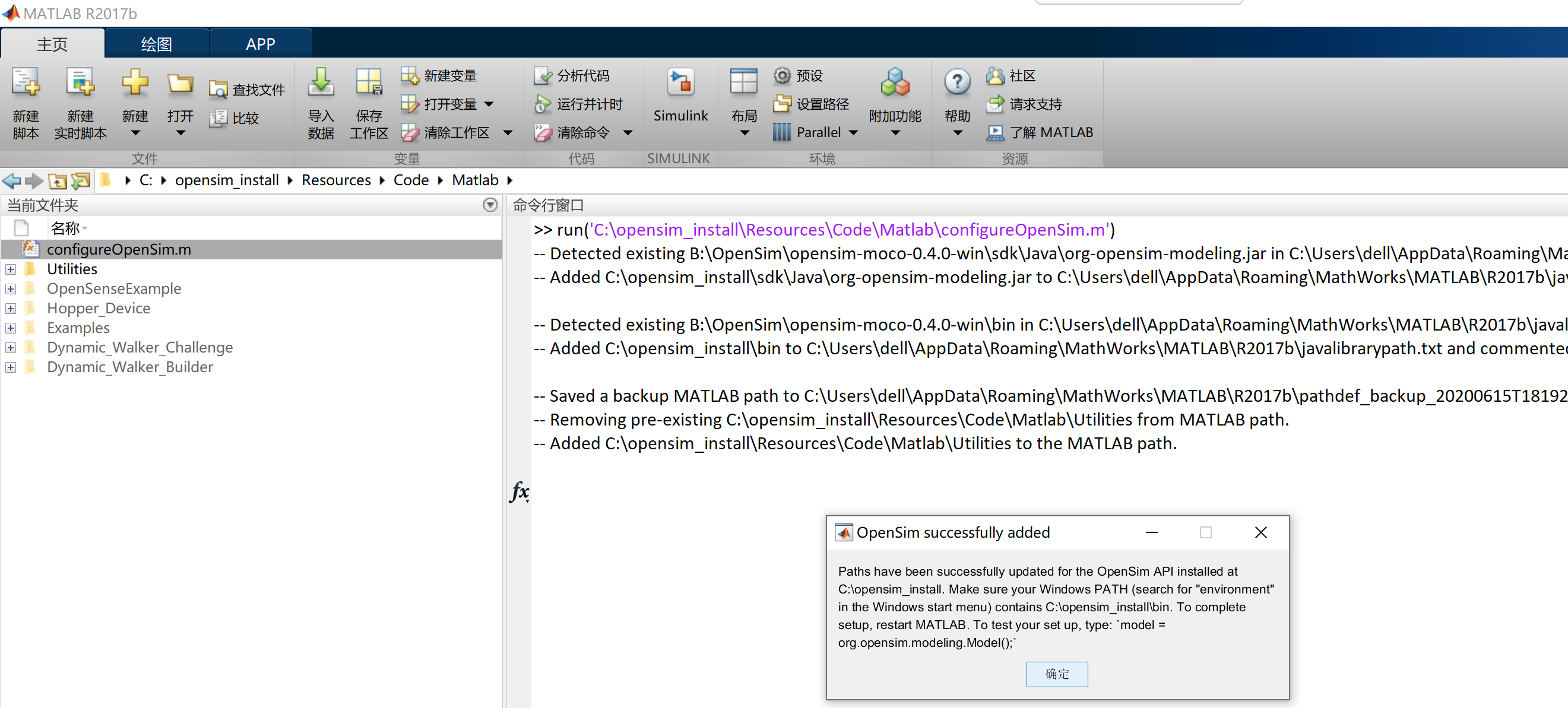Open the Current Folder panel actions menu
The width and height of the screenshot is (1568, 708).
click(490, 205)
